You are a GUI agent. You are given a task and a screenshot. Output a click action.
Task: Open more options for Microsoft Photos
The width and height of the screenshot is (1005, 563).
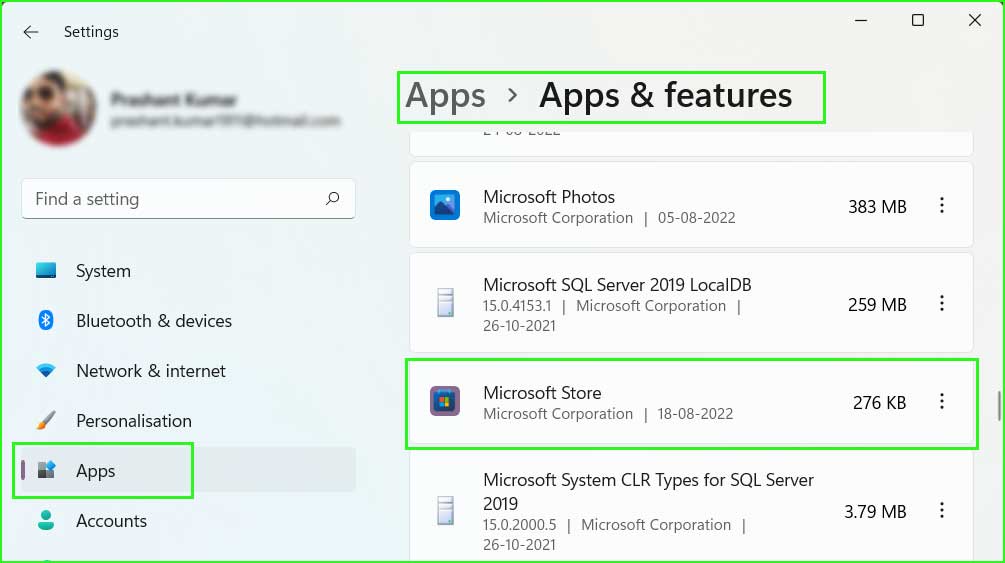pos(942,205)
